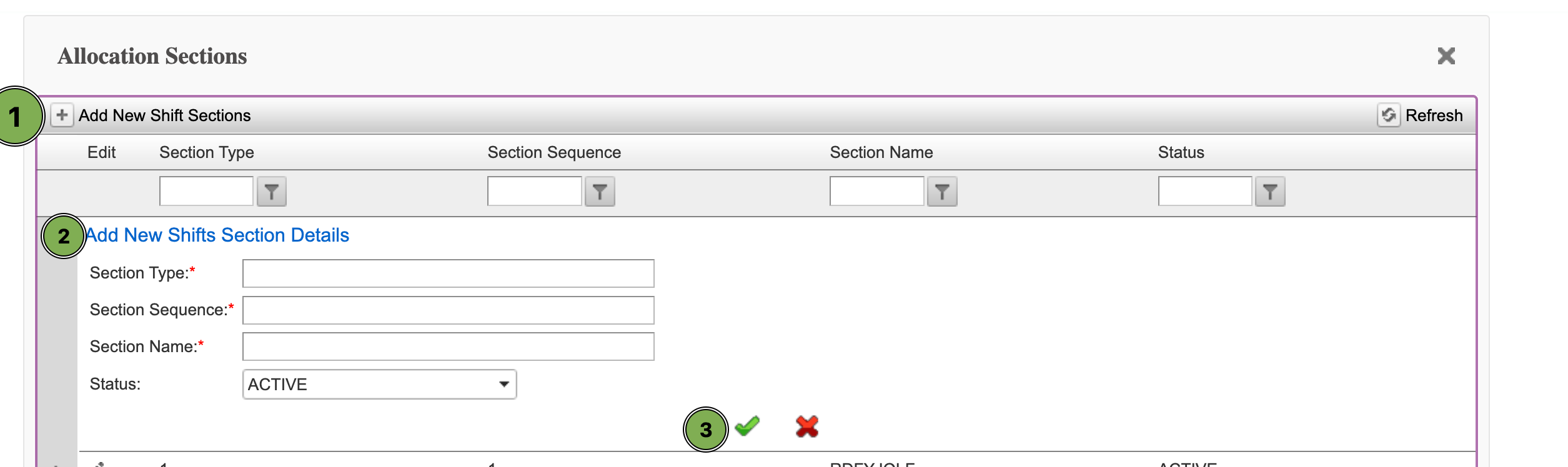The height and width of the screenshot is (467, 1568).
Task: Click the Section Type filter text box
Action: click(206, 191)
